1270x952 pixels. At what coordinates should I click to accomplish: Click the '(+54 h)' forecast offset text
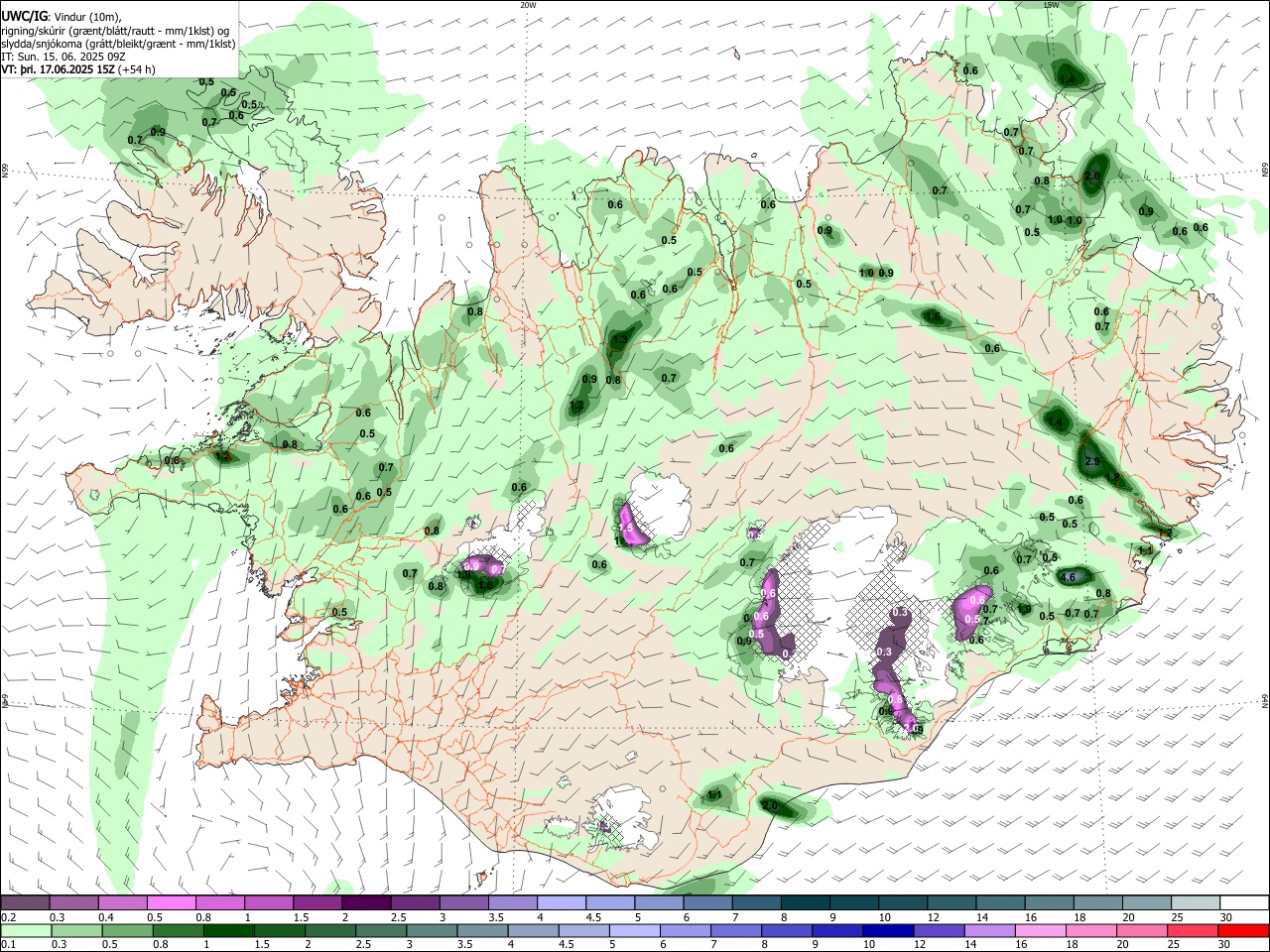(136, 69)
